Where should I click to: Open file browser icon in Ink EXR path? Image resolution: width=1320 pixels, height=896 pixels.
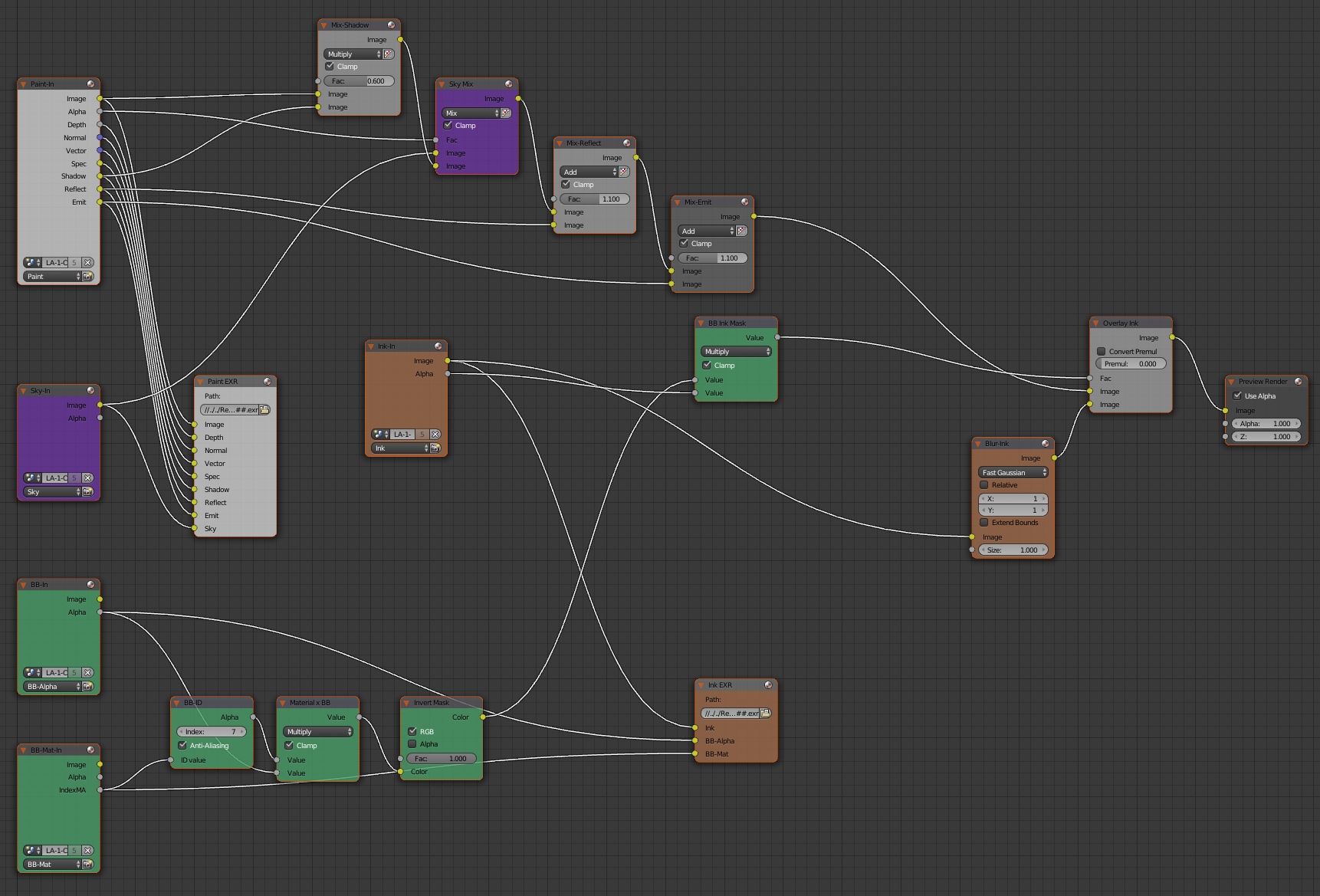point(765,714)
